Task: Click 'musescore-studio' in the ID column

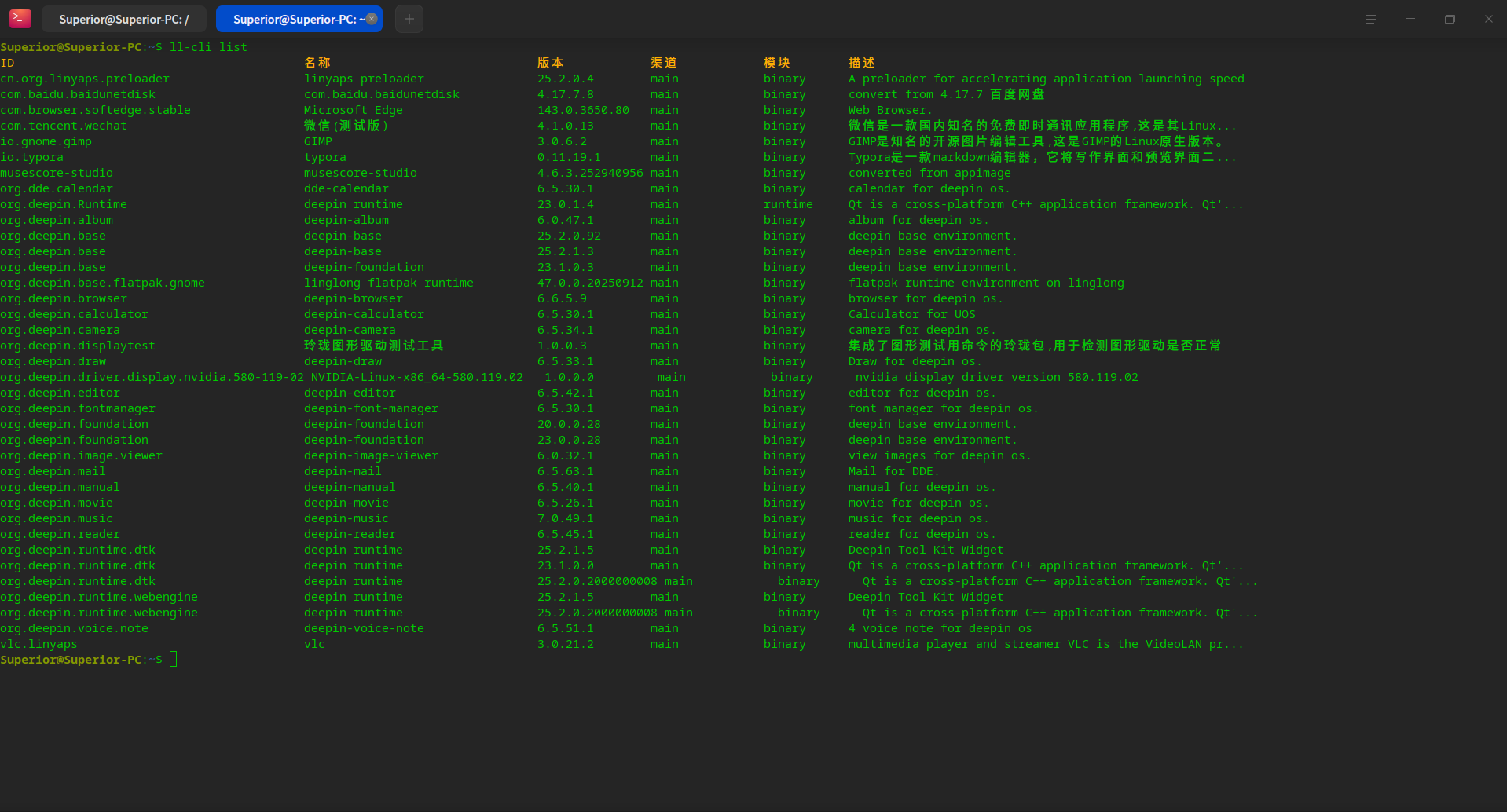Action: [57, 173]
